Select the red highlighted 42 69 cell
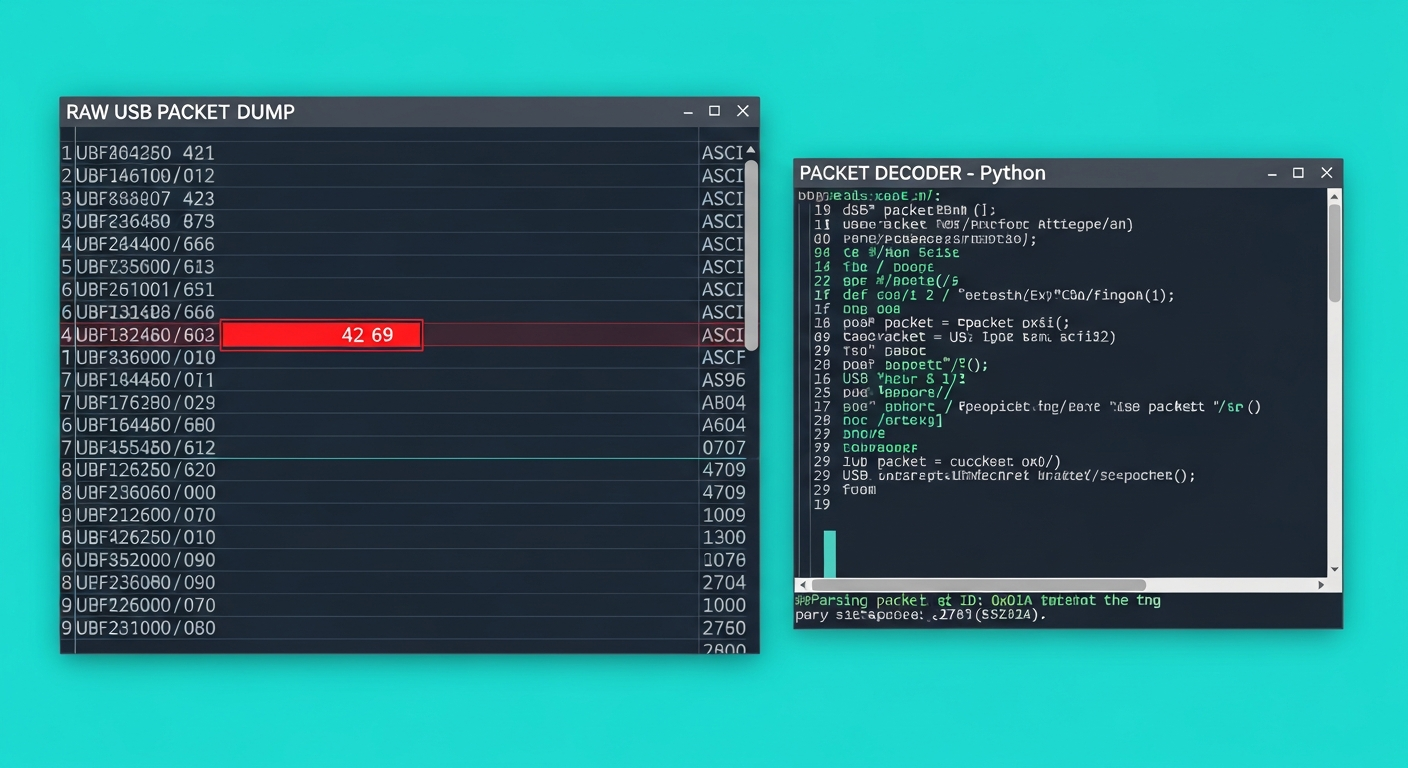Viewport: 1408px width, 768px height. (x=321, y=335)
